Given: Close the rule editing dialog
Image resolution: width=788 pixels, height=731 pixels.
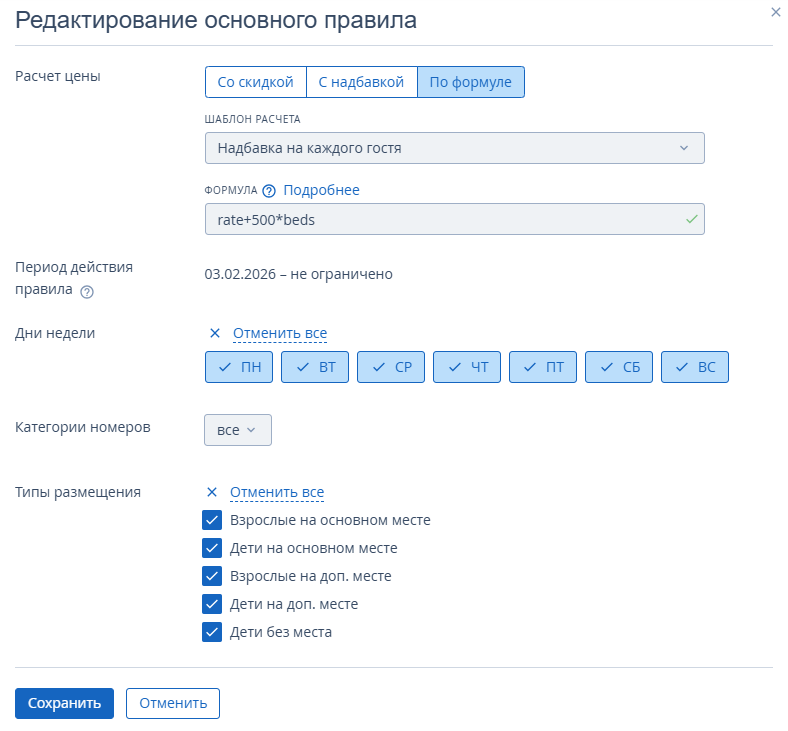Looking at the screenshot, I should click(775, 12).
